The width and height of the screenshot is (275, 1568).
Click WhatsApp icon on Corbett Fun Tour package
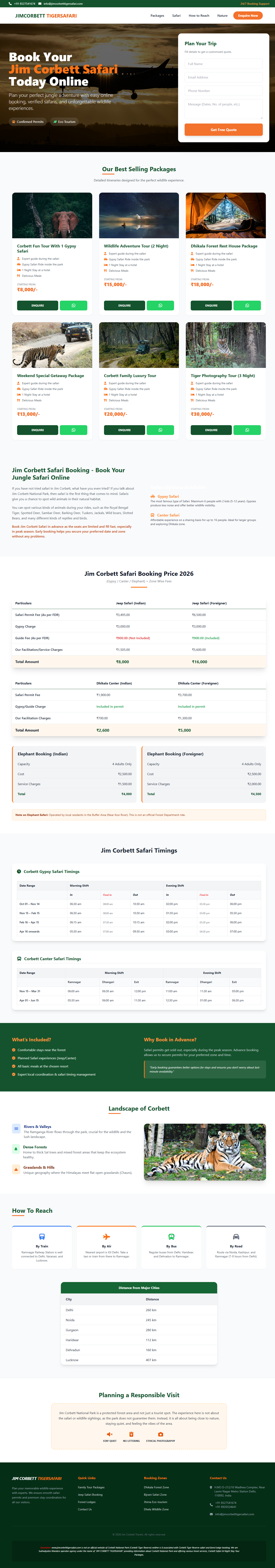pyautogui.click(x=74, y=306)
